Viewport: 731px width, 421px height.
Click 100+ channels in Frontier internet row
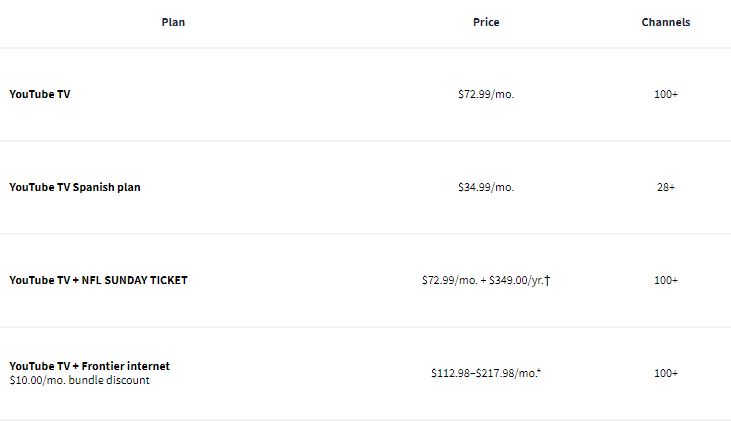click(x=666, y=373)
